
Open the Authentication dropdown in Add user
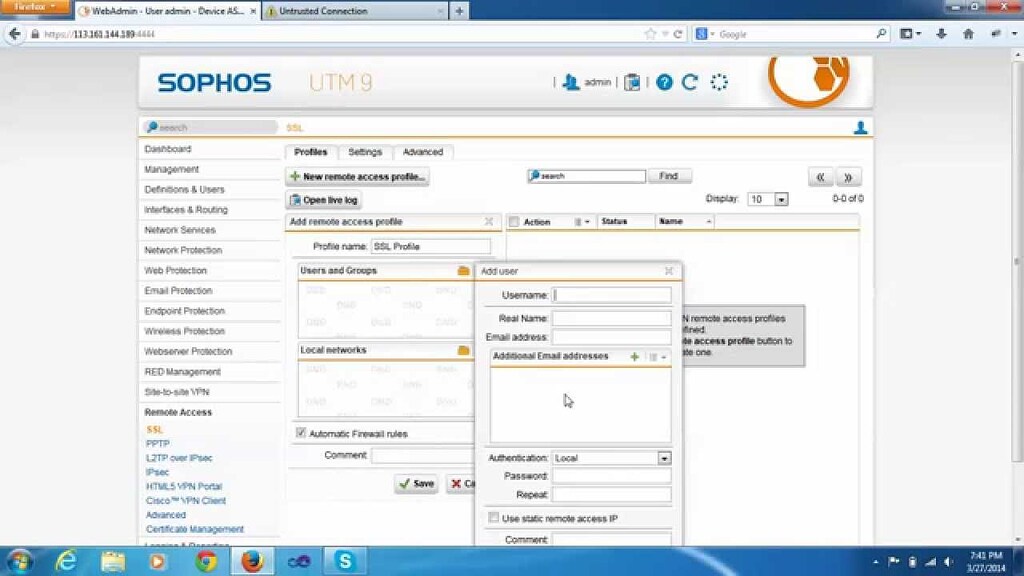point(663,457)
